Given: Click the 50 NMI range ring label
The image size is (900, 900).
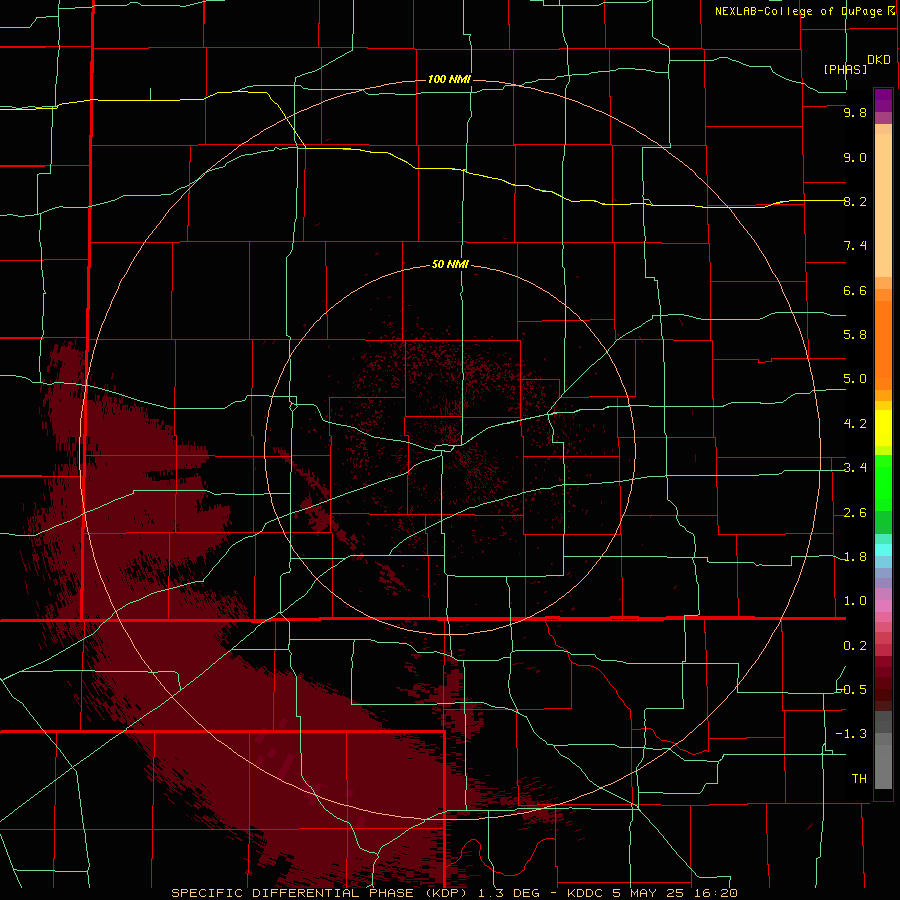Looking at the screenshot, I should [450, 264].
